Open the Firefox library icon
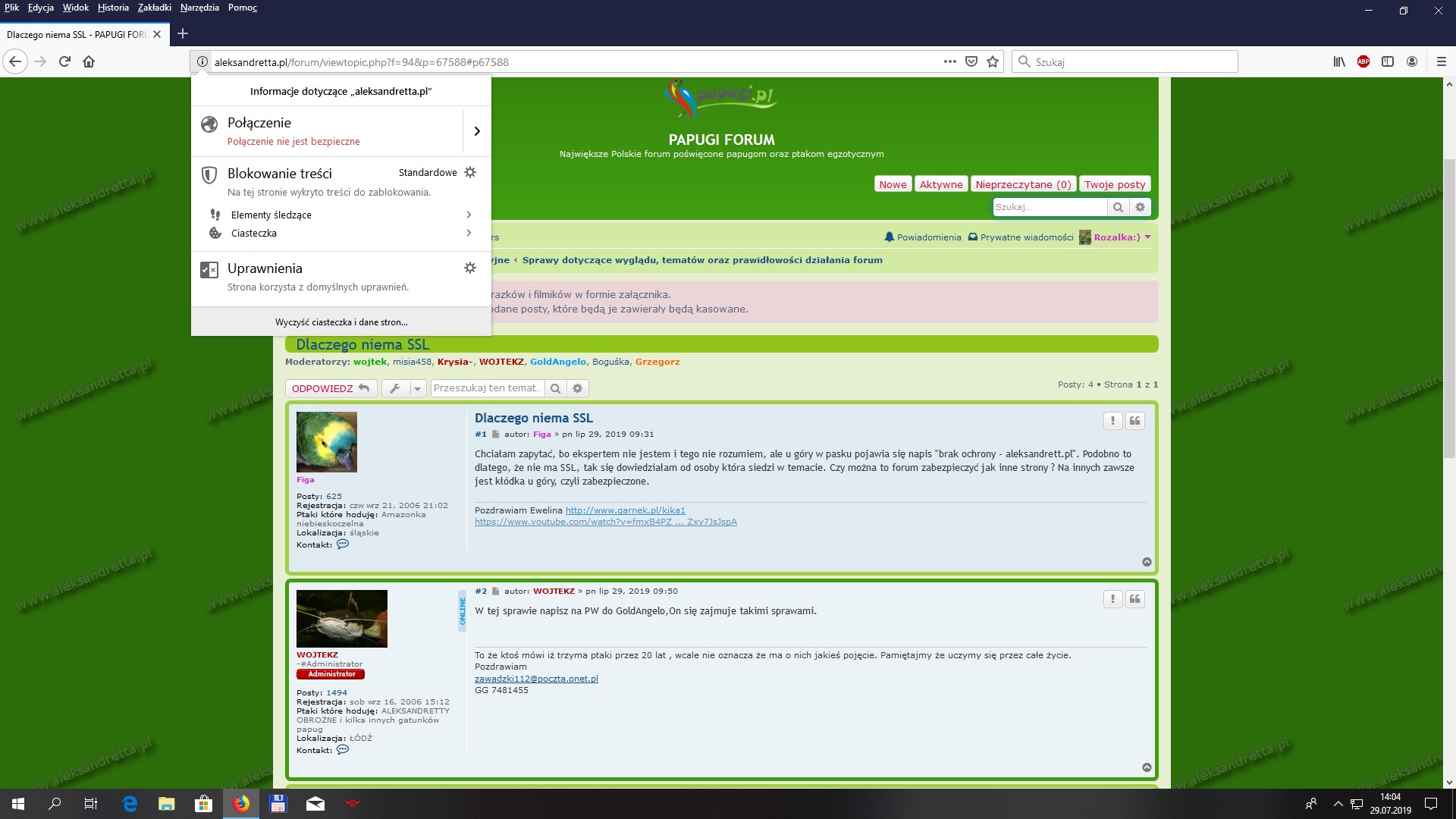Viewport: 1456px width, 819px height. [x=1339, y=62]
